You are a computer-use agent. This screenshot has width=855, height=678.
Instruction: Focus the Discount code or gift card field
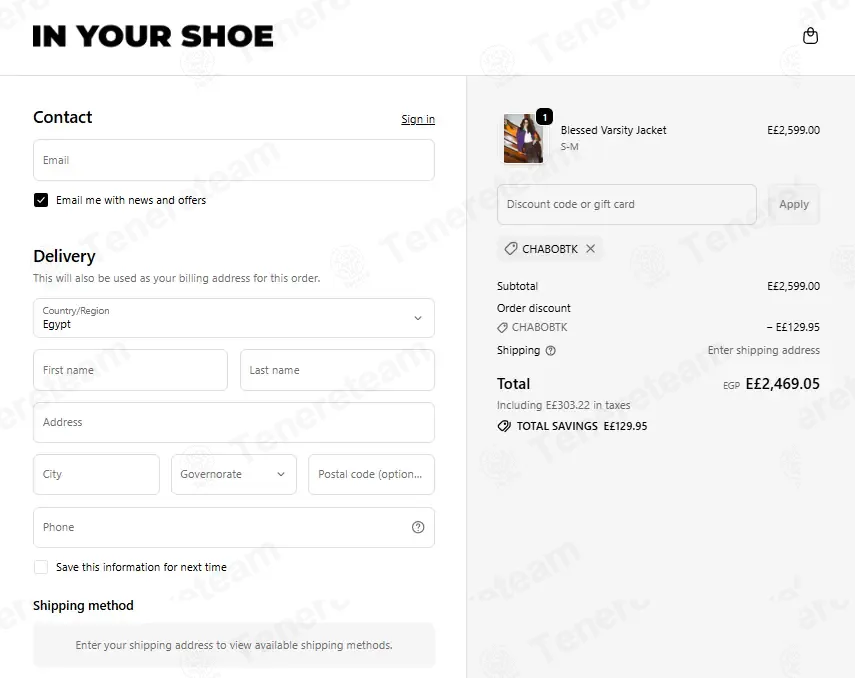[x=627, y=205]
